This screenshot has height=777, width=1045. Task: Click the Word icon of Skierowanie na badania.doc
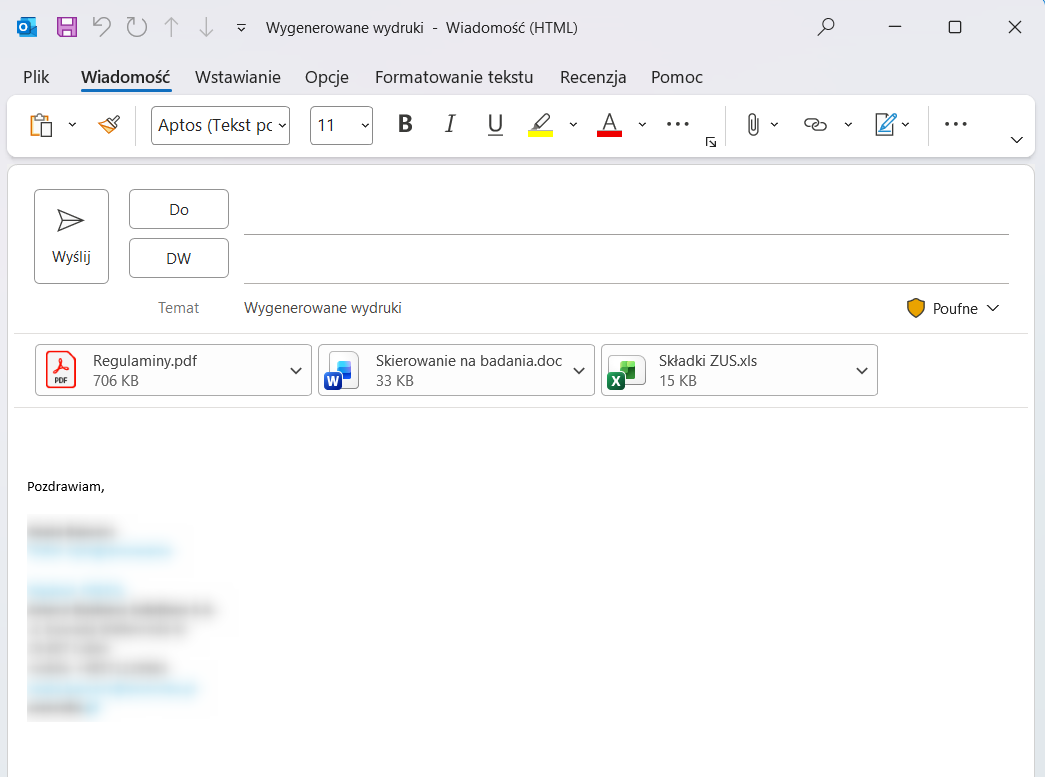(341, 371)
